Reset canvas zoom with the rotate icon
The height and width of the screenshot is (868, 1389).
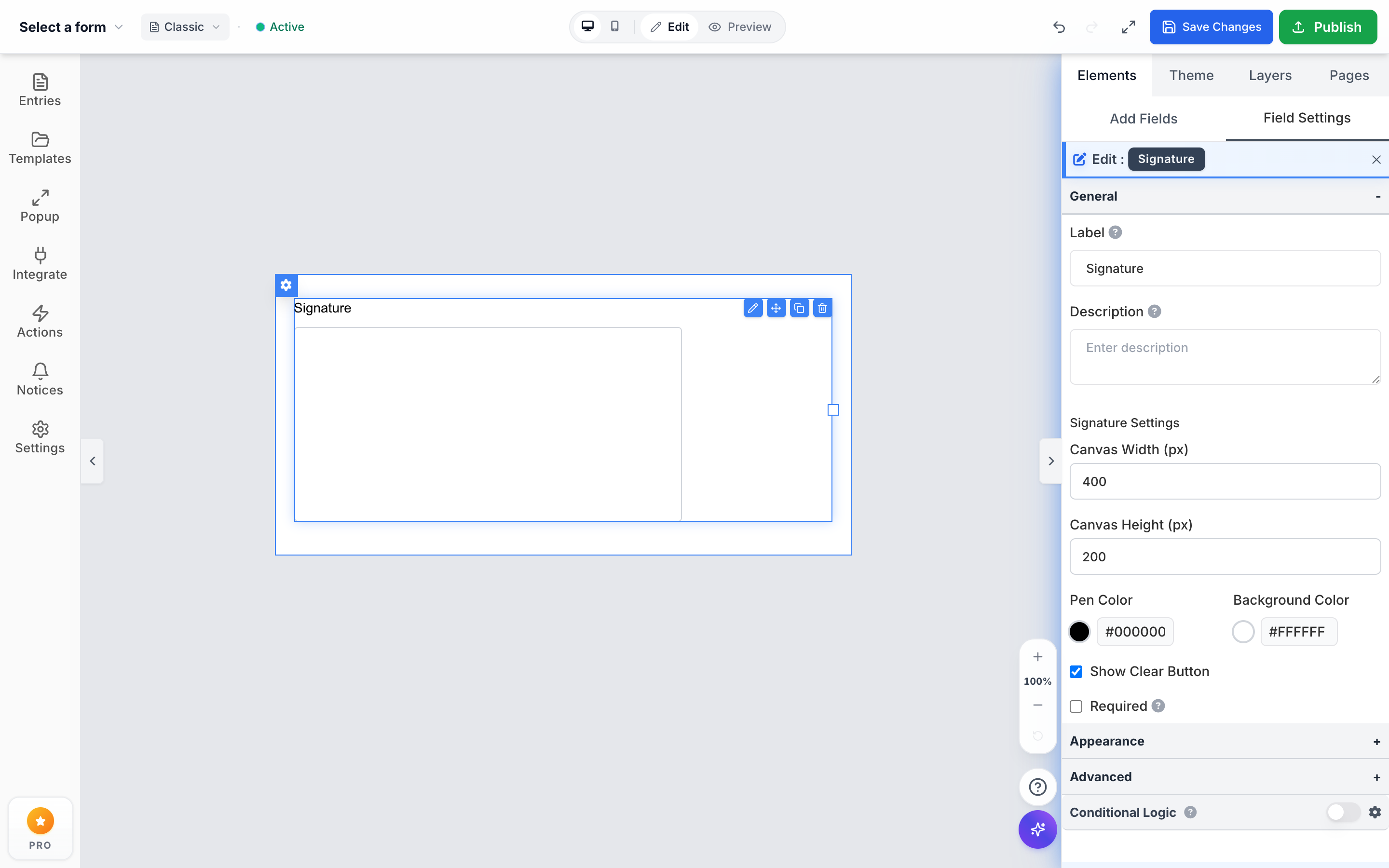pyautogui.click(x=1038, y=736)
